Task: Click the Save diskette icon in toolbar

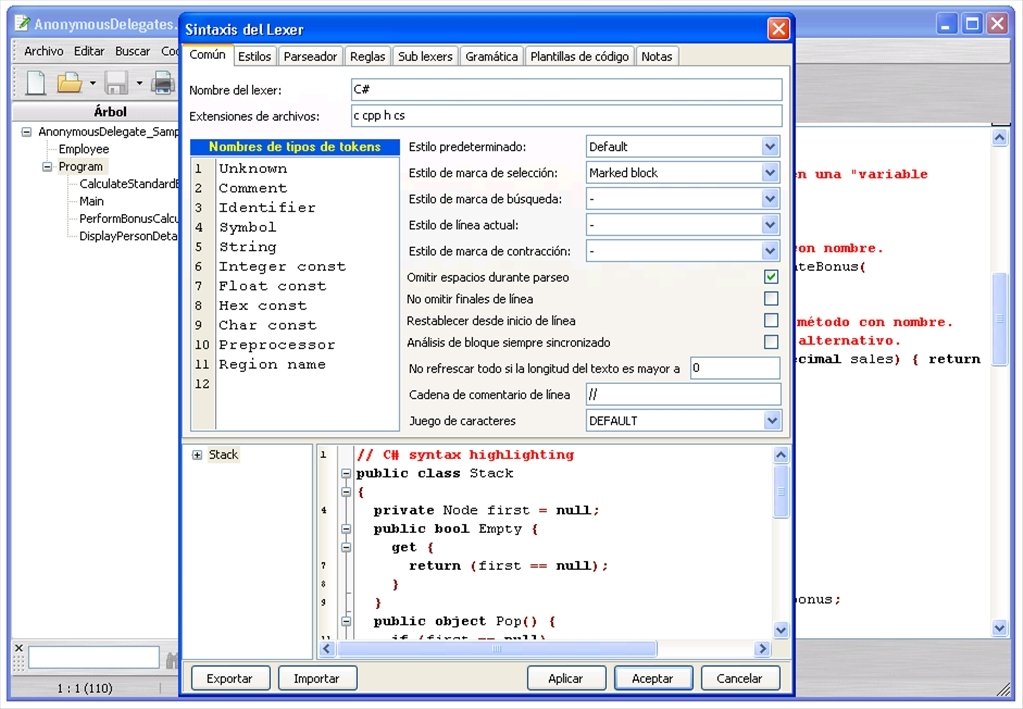Action: click(x=117, y=83)
